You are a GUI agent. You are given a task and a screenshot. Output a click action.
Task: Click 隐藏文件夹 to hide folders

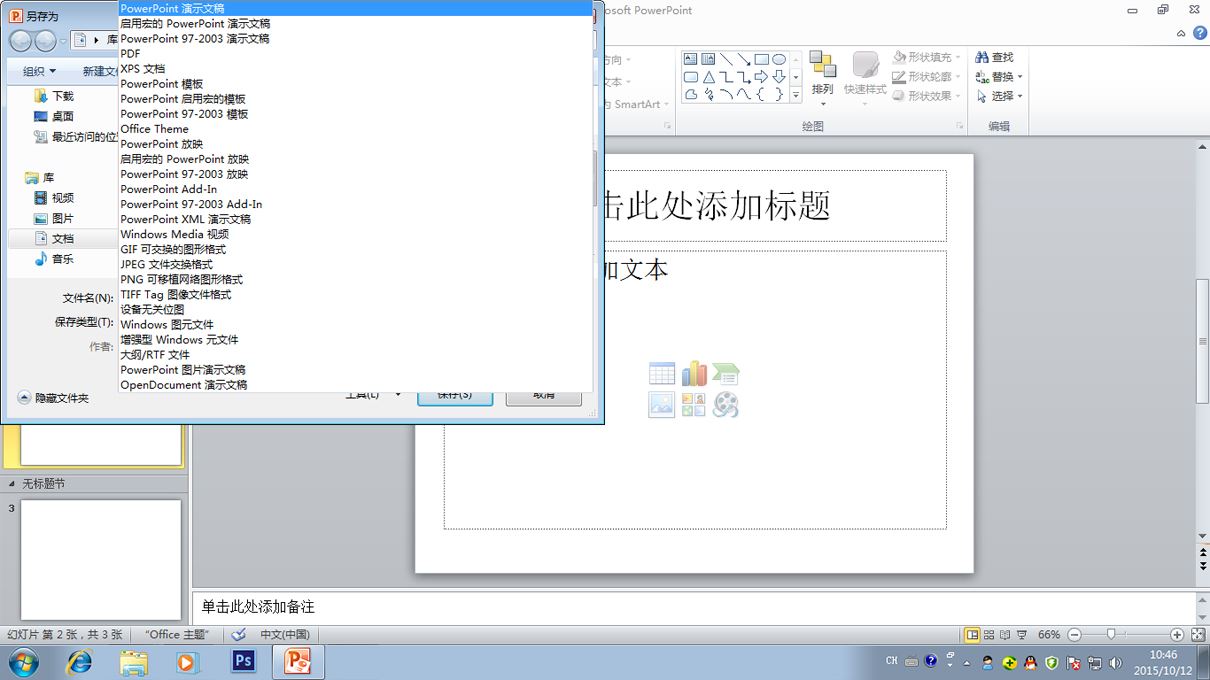(54, 397)
